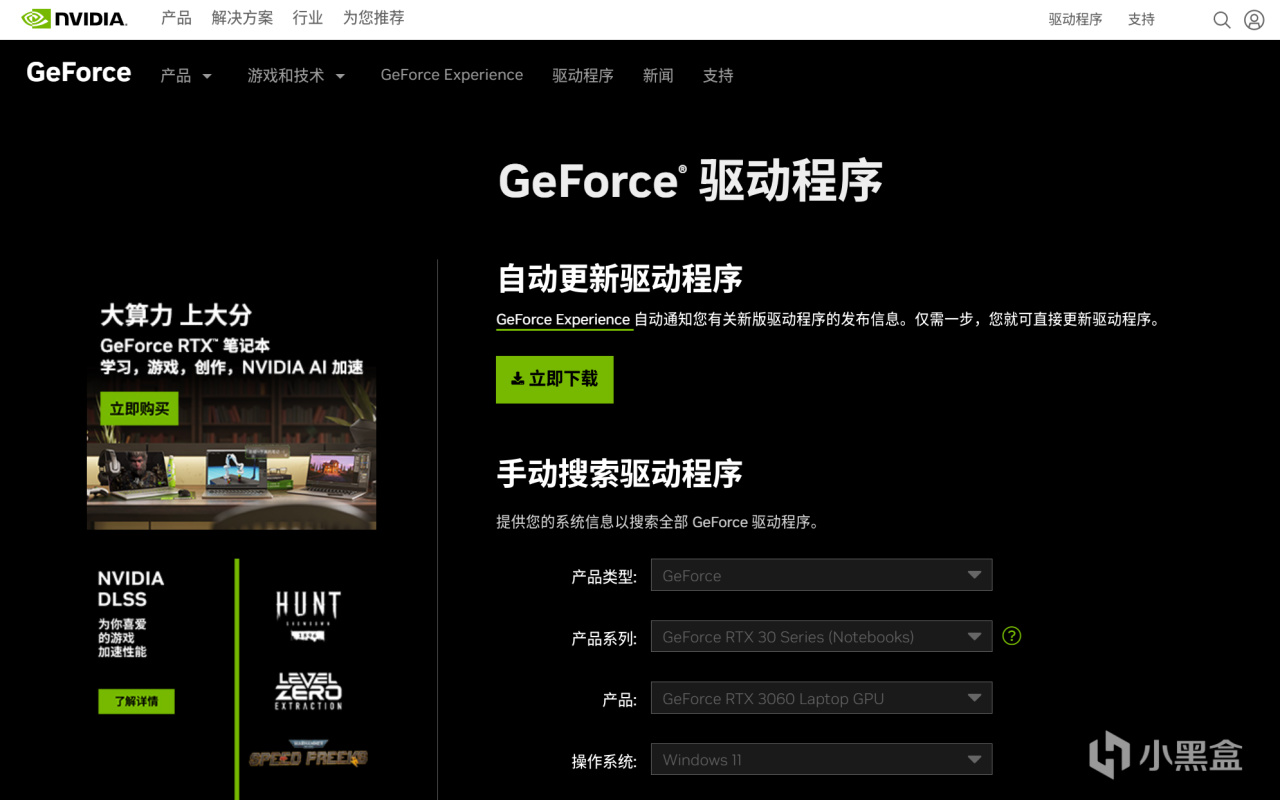1280x800 pixels.
Task: Click the help question mark icon
Action: click(x=1012, y=635)
